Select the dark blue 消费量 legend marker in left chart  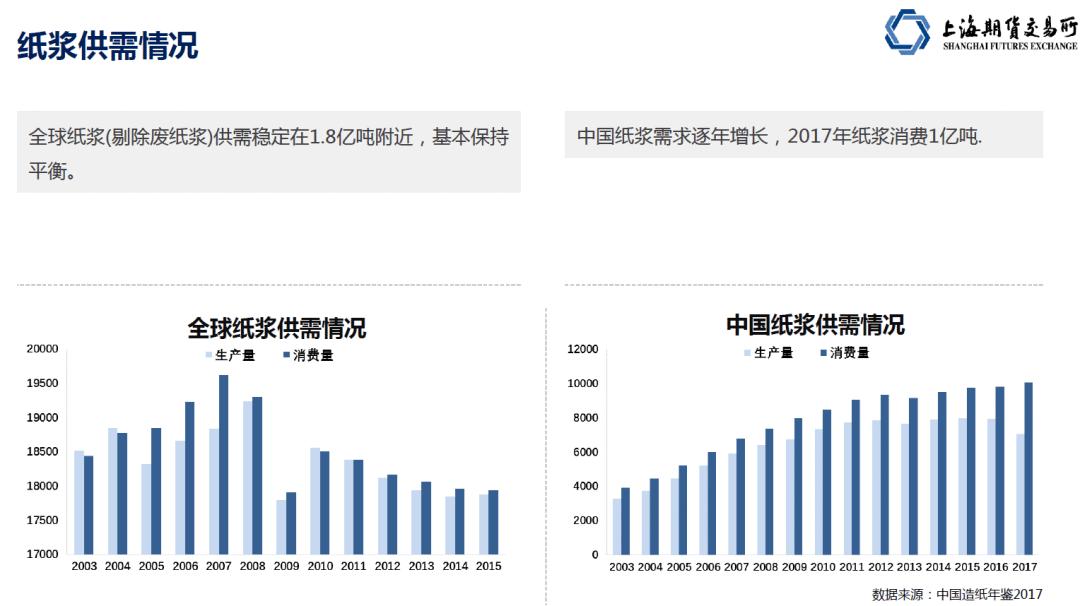[287, 353]
